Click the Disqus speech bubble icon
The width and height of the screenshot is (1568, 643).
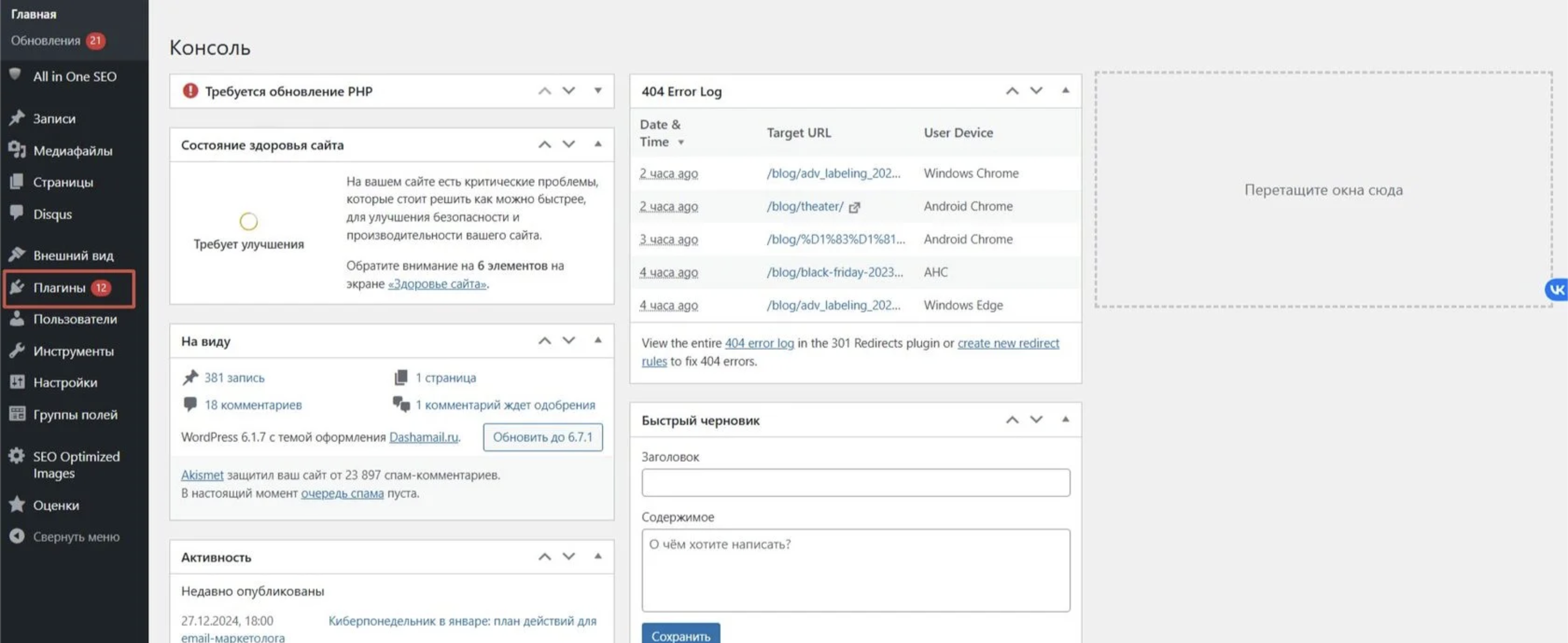pos(17,213)
